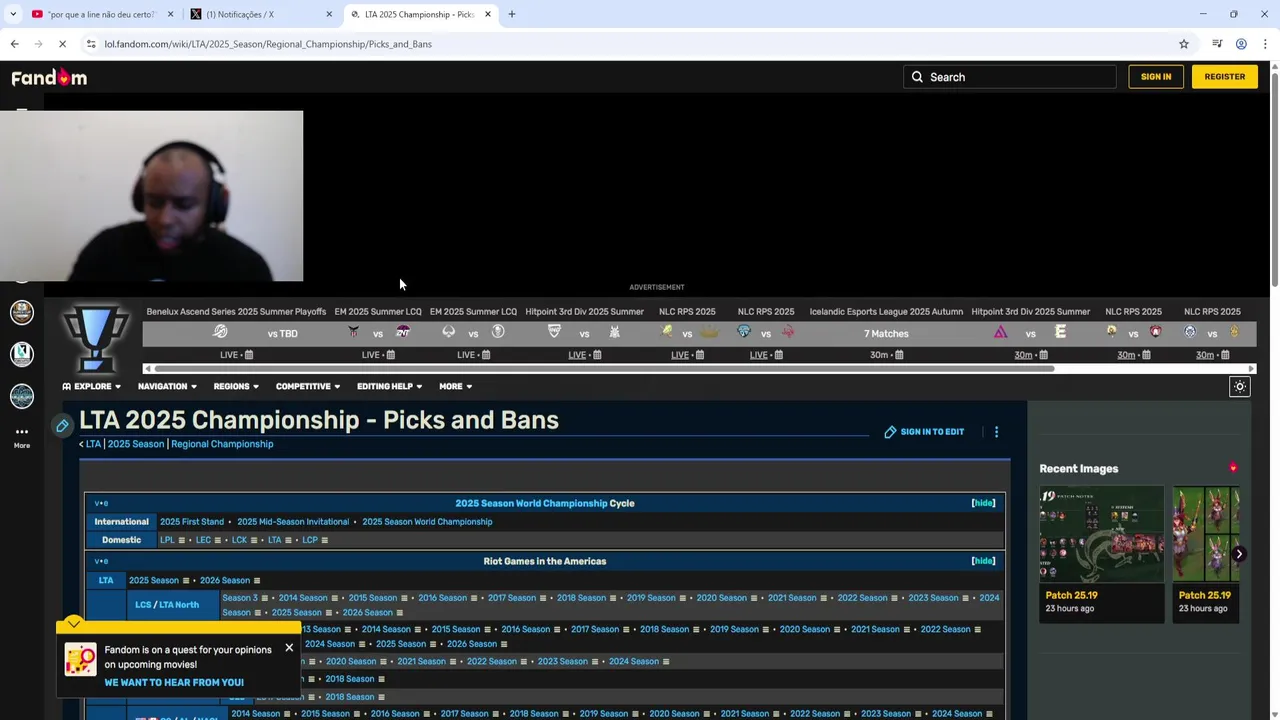This screenshot has height=720, width=1280.
Task: Click the red icon next to Recent Images
Action: 1233,468
